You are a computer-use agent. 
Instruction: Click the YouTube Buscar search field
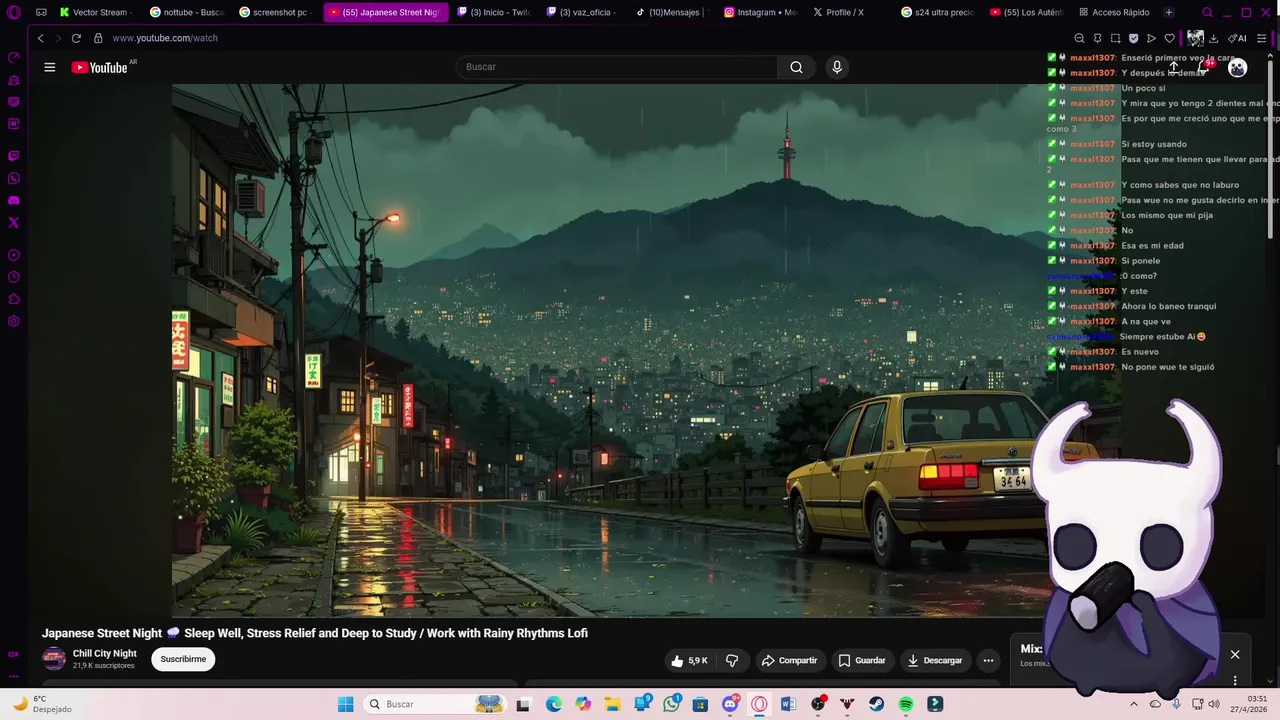coord(616,67)
